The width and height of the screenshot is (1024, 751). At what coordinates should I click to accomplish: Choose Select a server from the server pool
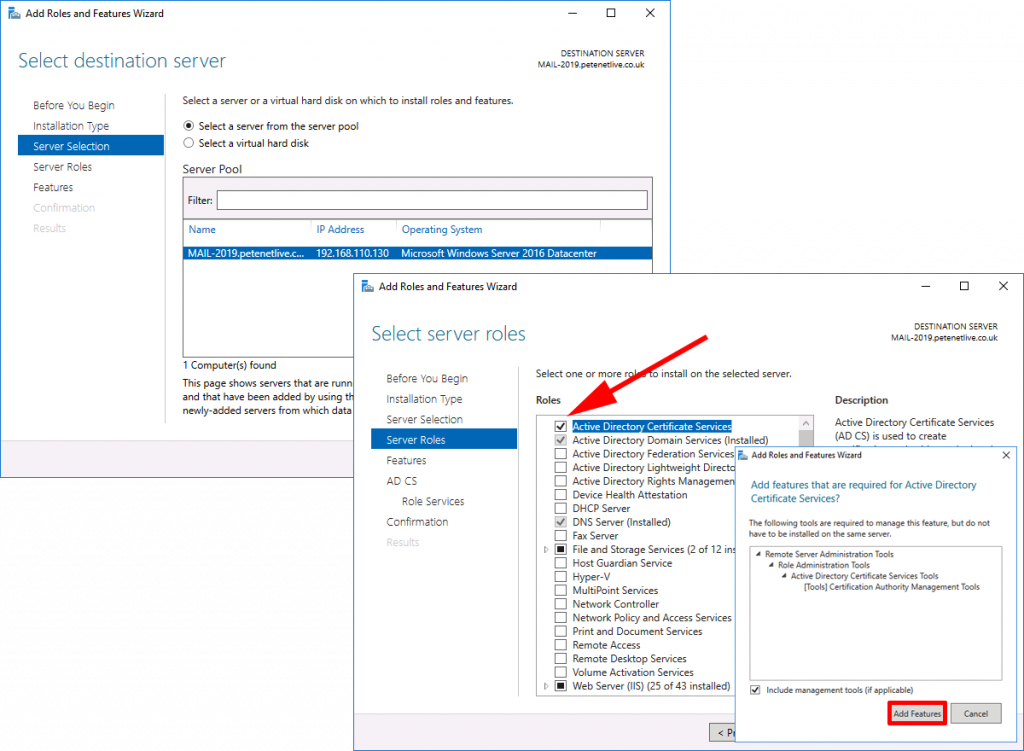189,124
